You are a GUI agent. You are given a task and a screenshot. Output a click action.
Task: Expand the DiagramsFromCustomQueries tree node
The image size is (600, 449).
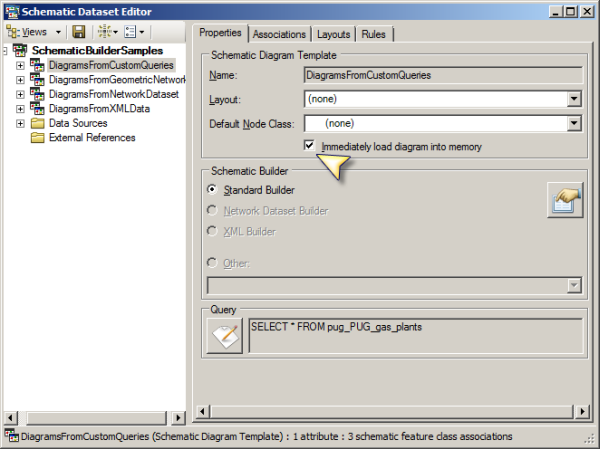[20, 65]
